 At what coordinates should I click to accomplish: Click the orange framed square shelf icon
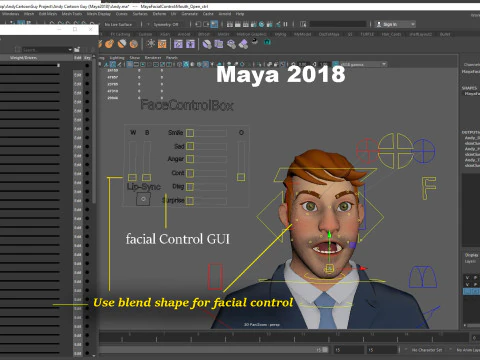point(162,44)
